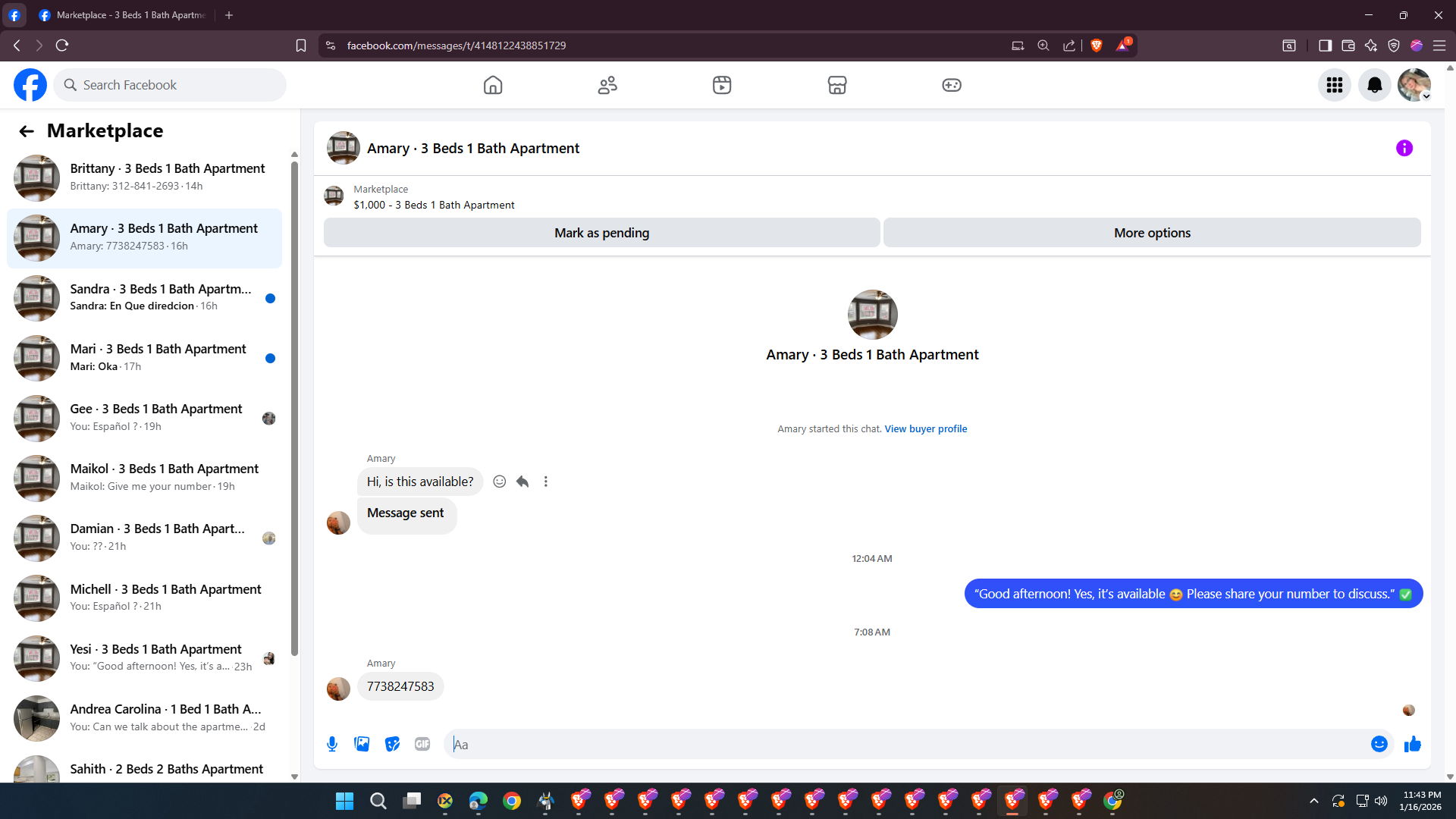Open the Facebook apps grid menu

(1335, 85)
